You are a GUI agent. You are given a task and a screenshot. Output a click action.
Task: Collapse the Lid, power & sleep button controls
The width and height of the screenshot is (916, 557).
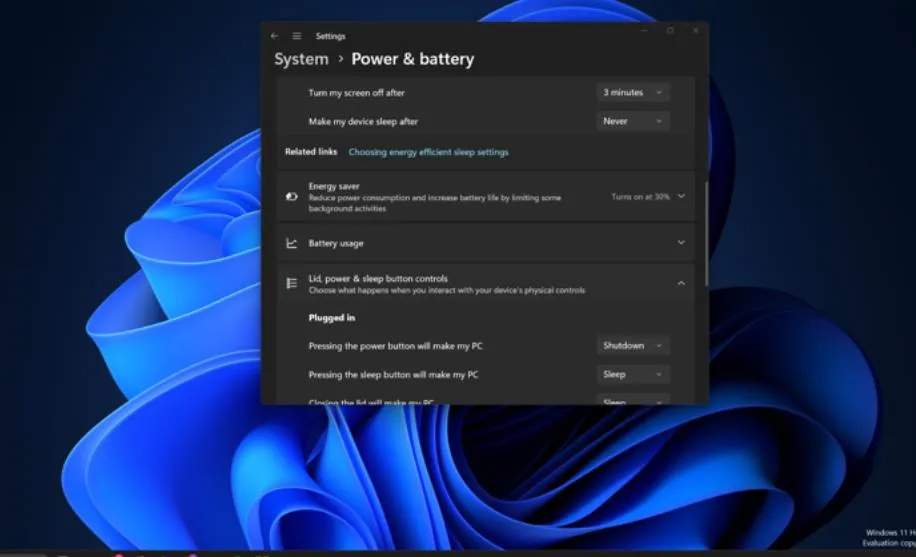[x=681, y=284]
